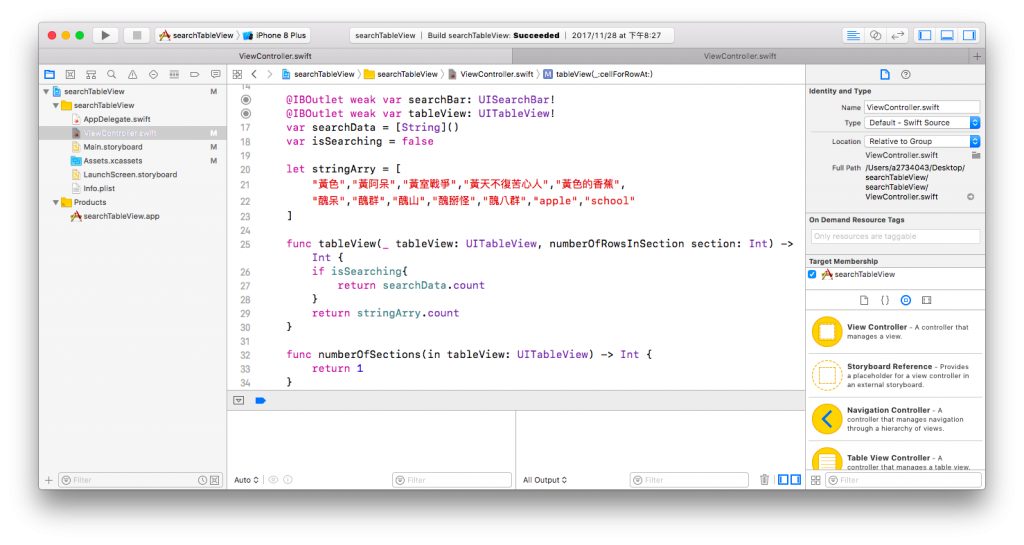The width and height of the screenshot is (1024, 545).
Task: Open the All Output console dropdown
Action: tap(545, 480)
